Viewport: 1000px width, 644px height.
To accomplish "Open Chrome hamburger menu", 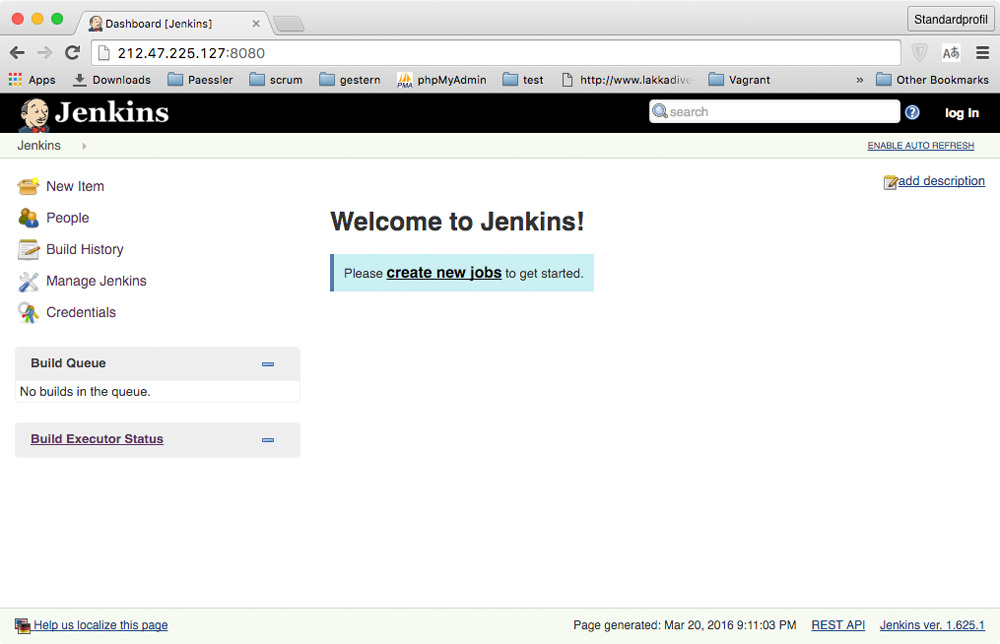I will pos(983,53).
